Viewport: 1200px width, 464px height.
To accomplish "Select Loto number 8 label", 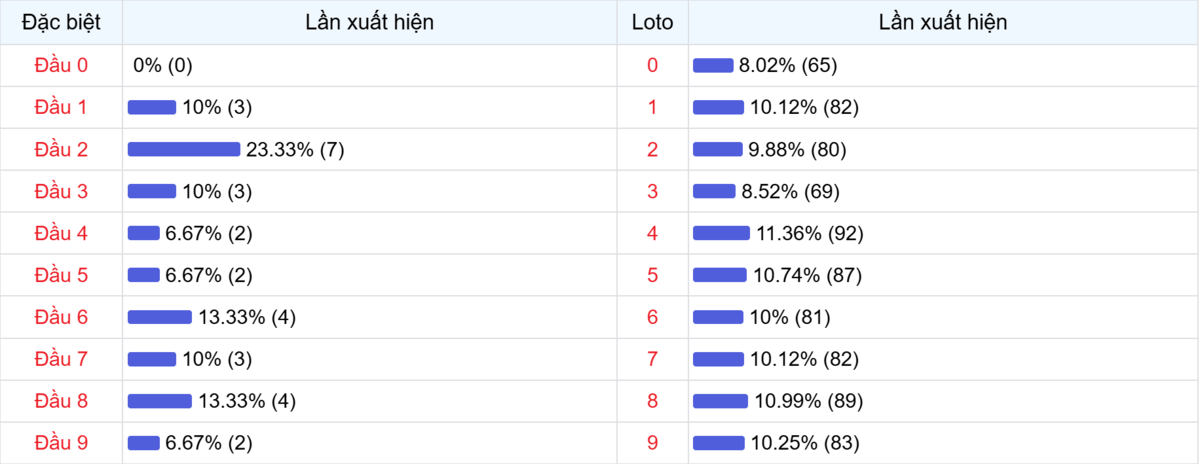I will click(652, 401).
